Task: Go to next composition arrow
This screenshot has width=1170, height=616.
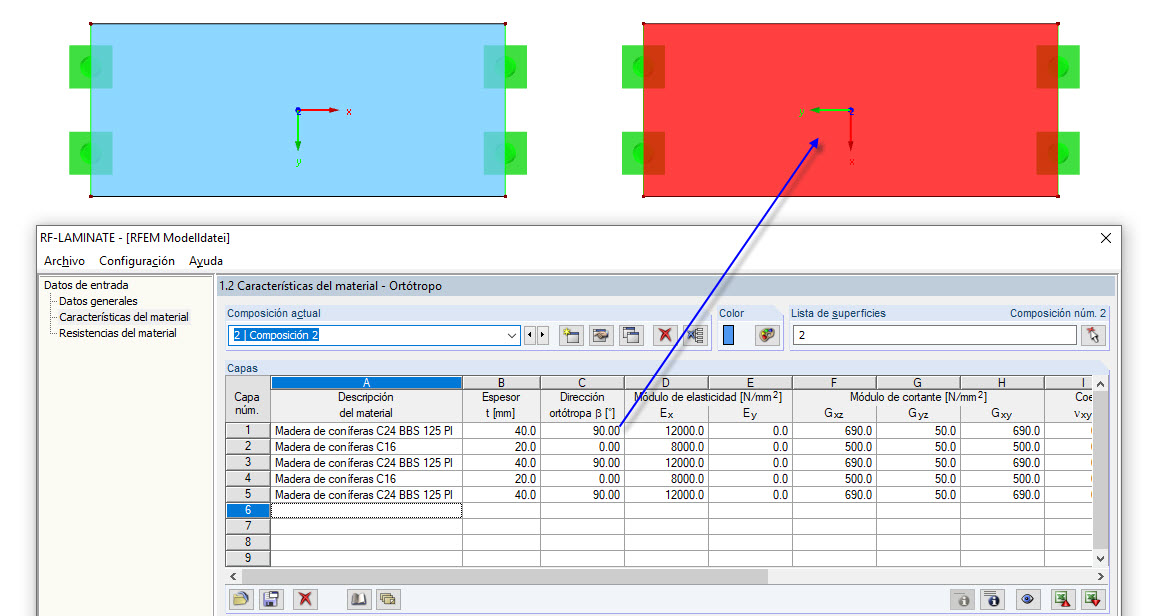Action: pos(542,336)
